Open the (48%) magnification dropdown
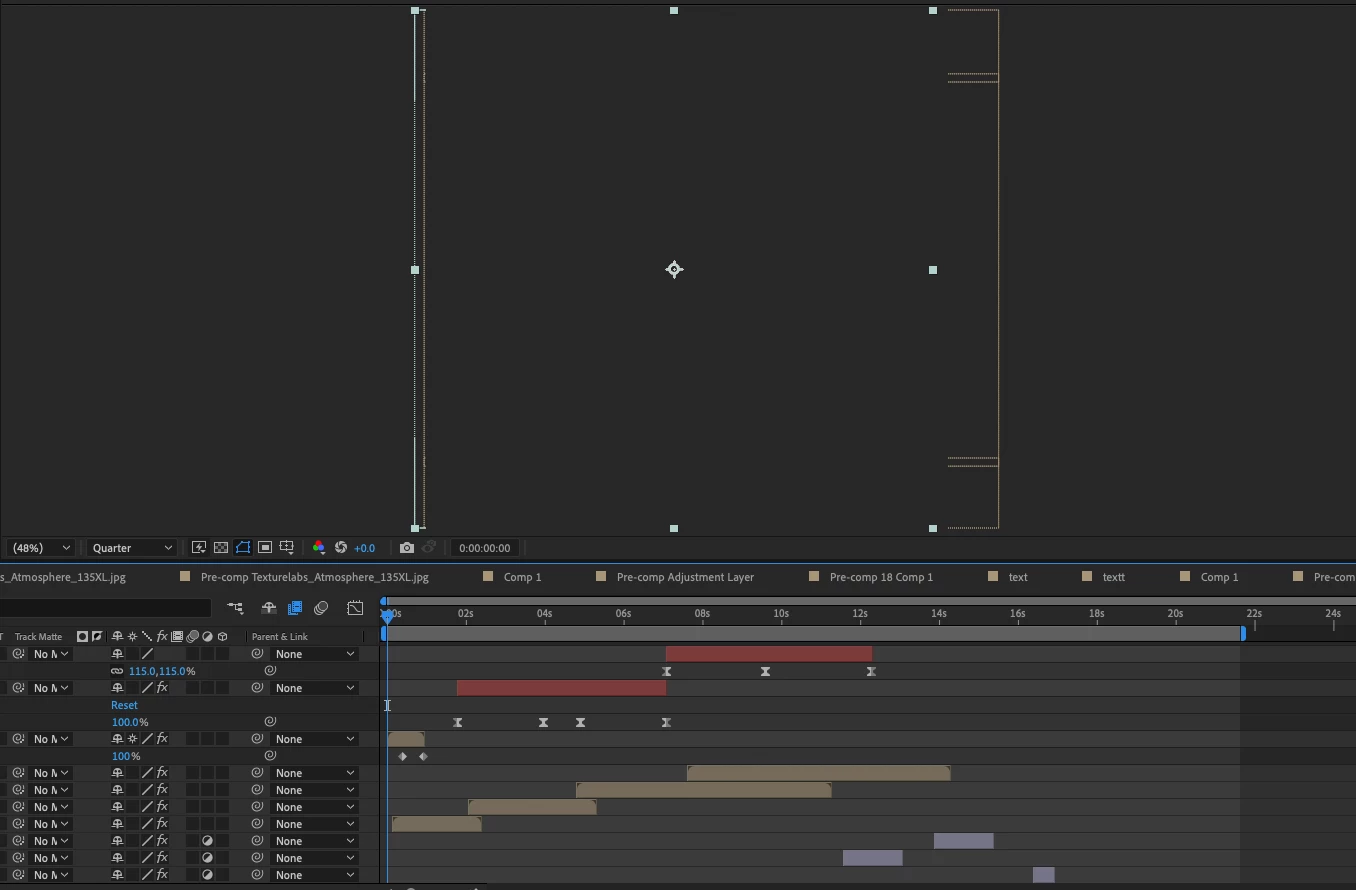This screenshot has height=890, width=1356. pos(41,548)
